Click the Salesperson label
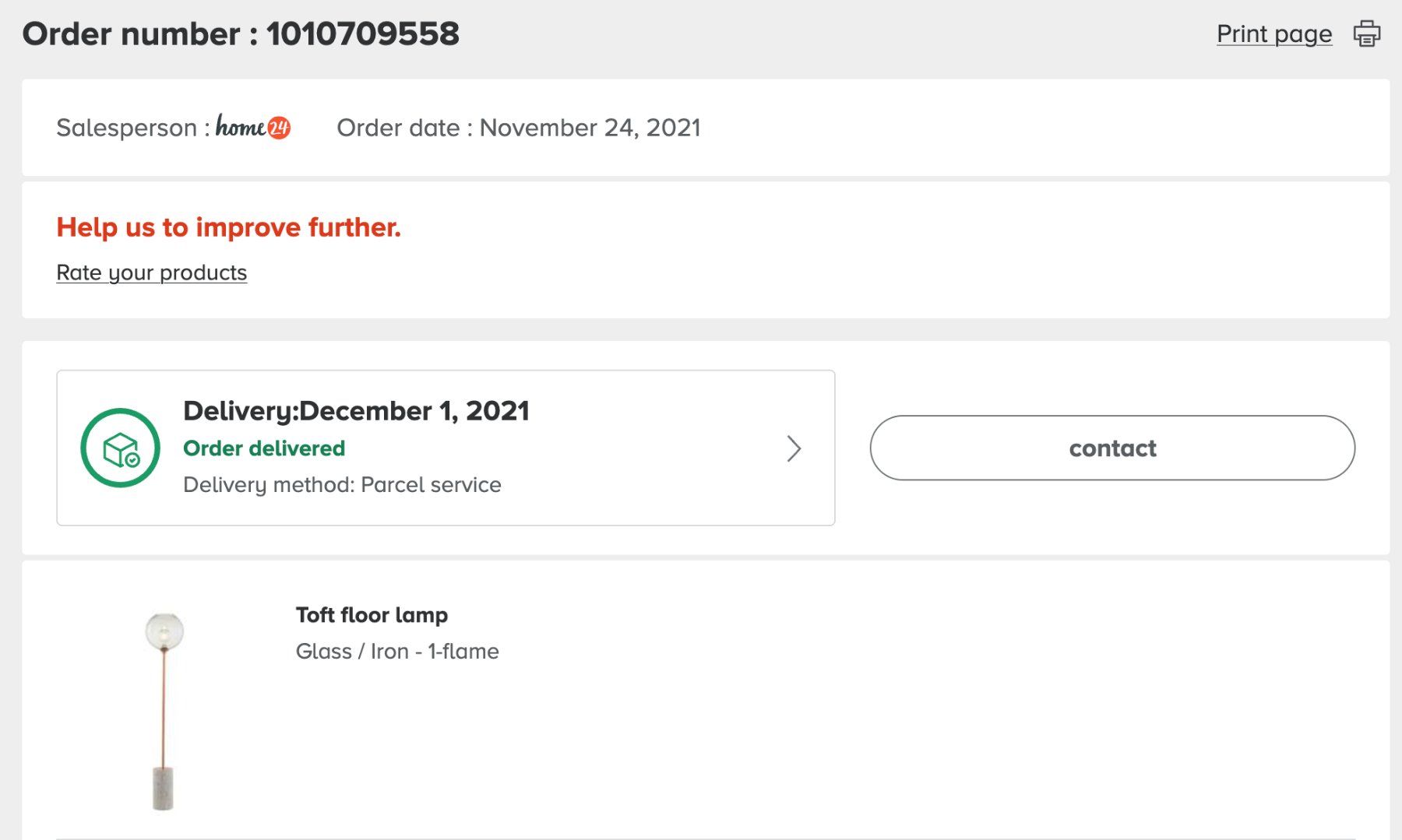 pos(132,127)
